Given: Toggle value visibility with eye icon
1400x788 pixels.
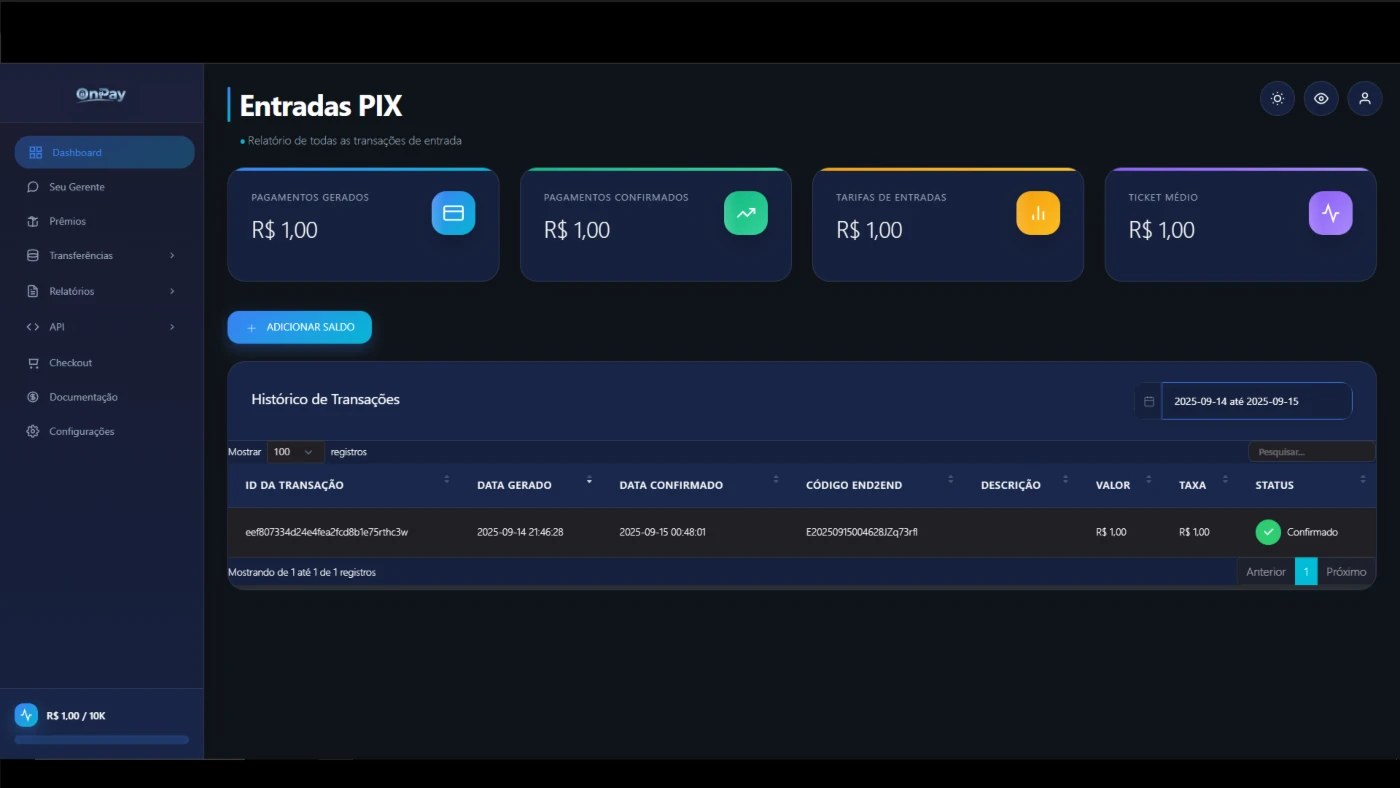Looking at the screenshot, I should (1321, 98).
